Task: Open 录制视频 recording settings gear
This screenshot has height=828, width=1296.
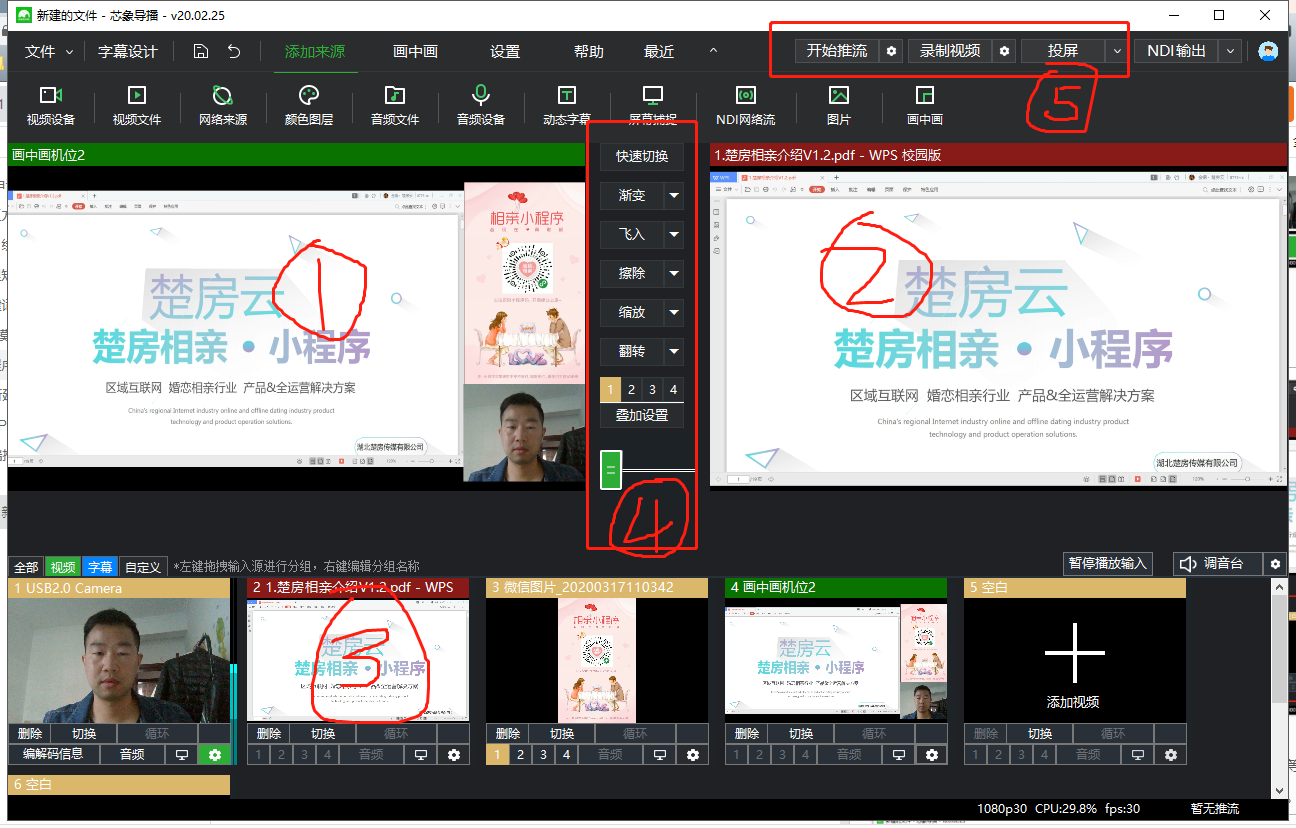Action: (x=1005, y=51)
